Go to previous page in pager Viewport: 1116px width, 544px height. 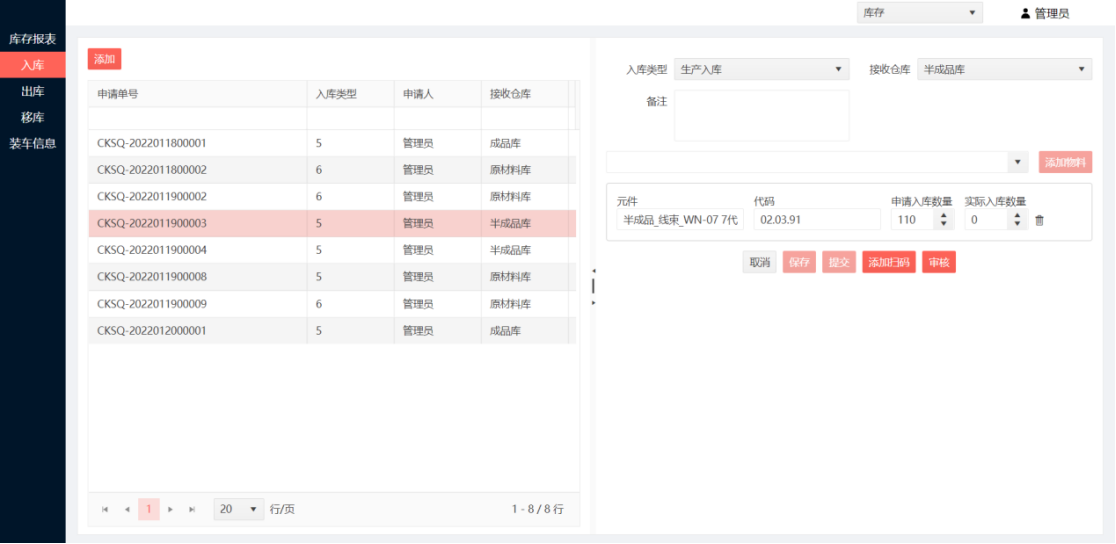pos(127,509)
